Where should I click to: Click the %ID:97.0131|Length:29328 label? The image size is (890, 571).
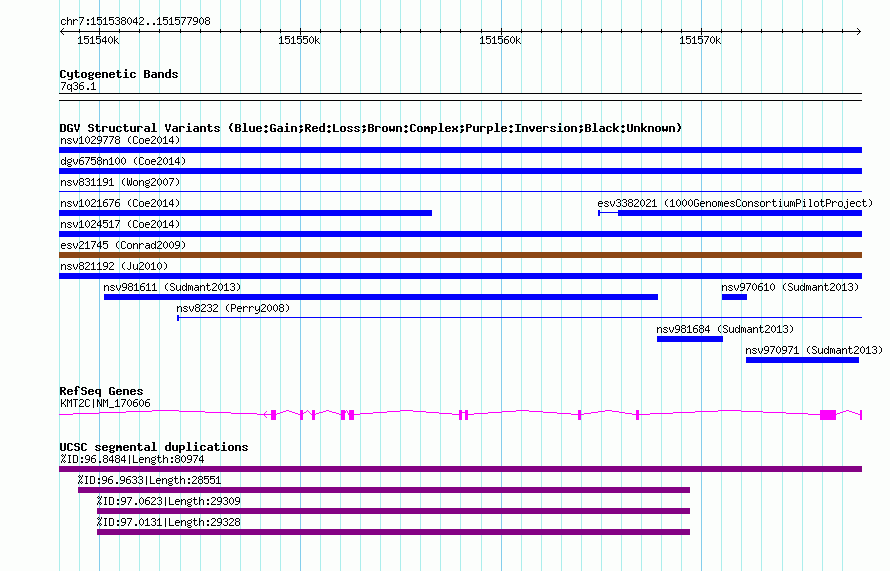(169, 522)
